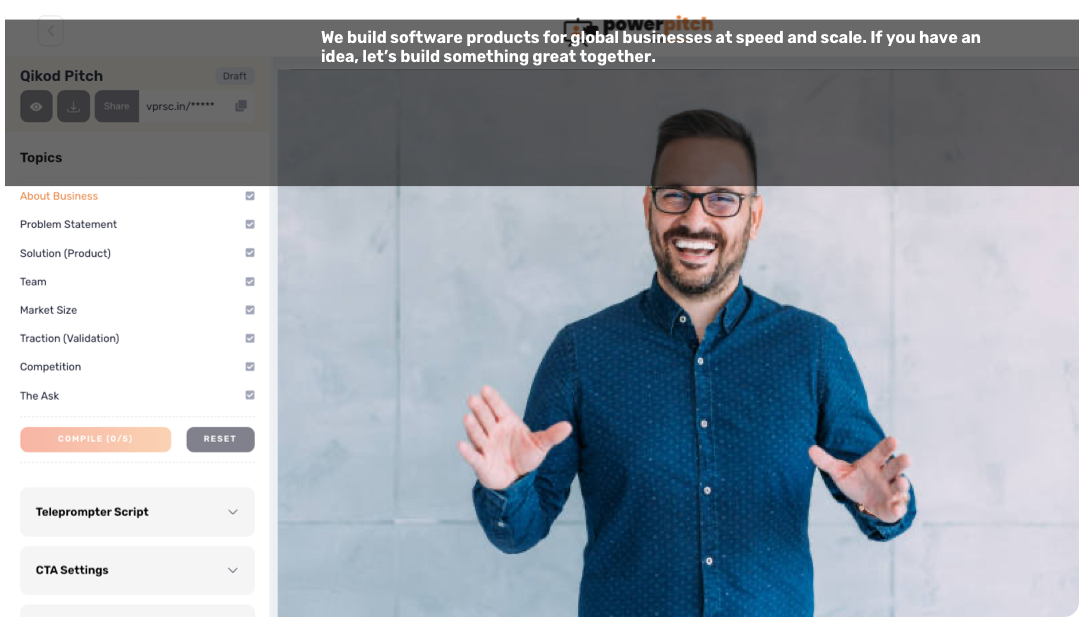1084x622 pixels.
Task: Preview pitch with the eye icon
Action: 36,106
